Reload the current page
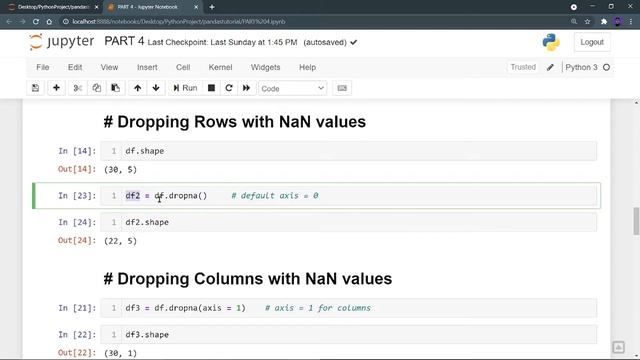The height and width of the screenshot is (360, 640). [x=36, y=22]
